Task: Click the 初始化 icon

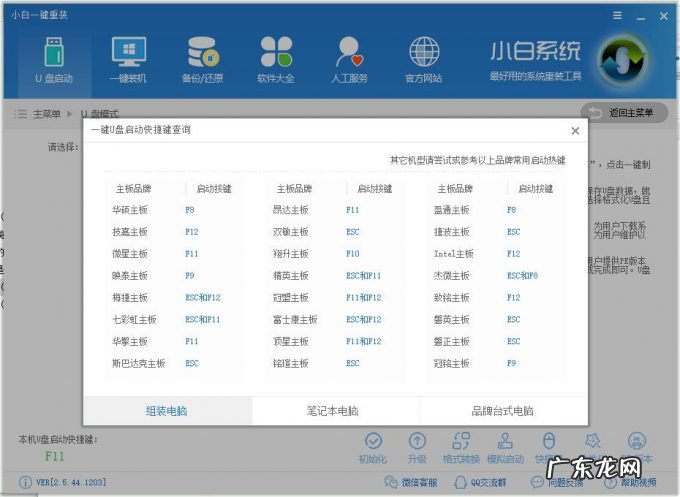Action: [373, 441]
